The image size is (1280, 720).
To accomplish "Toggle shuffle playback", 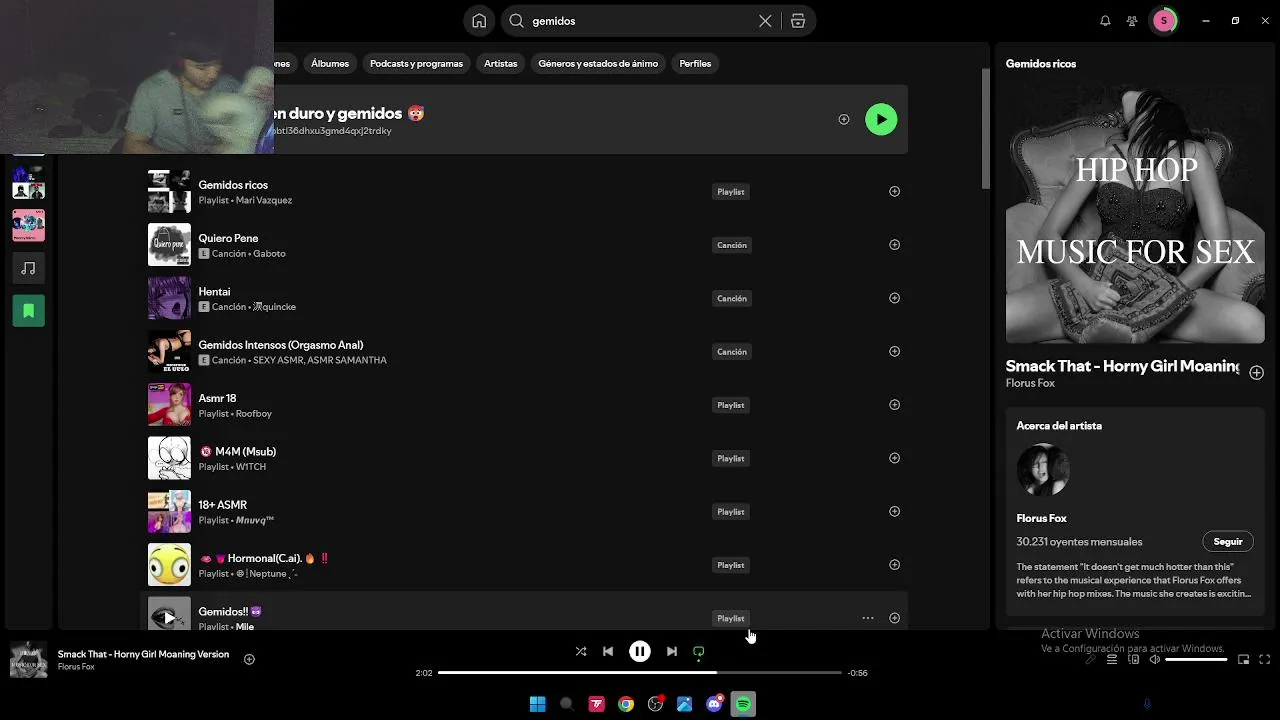I will [581, 651].
